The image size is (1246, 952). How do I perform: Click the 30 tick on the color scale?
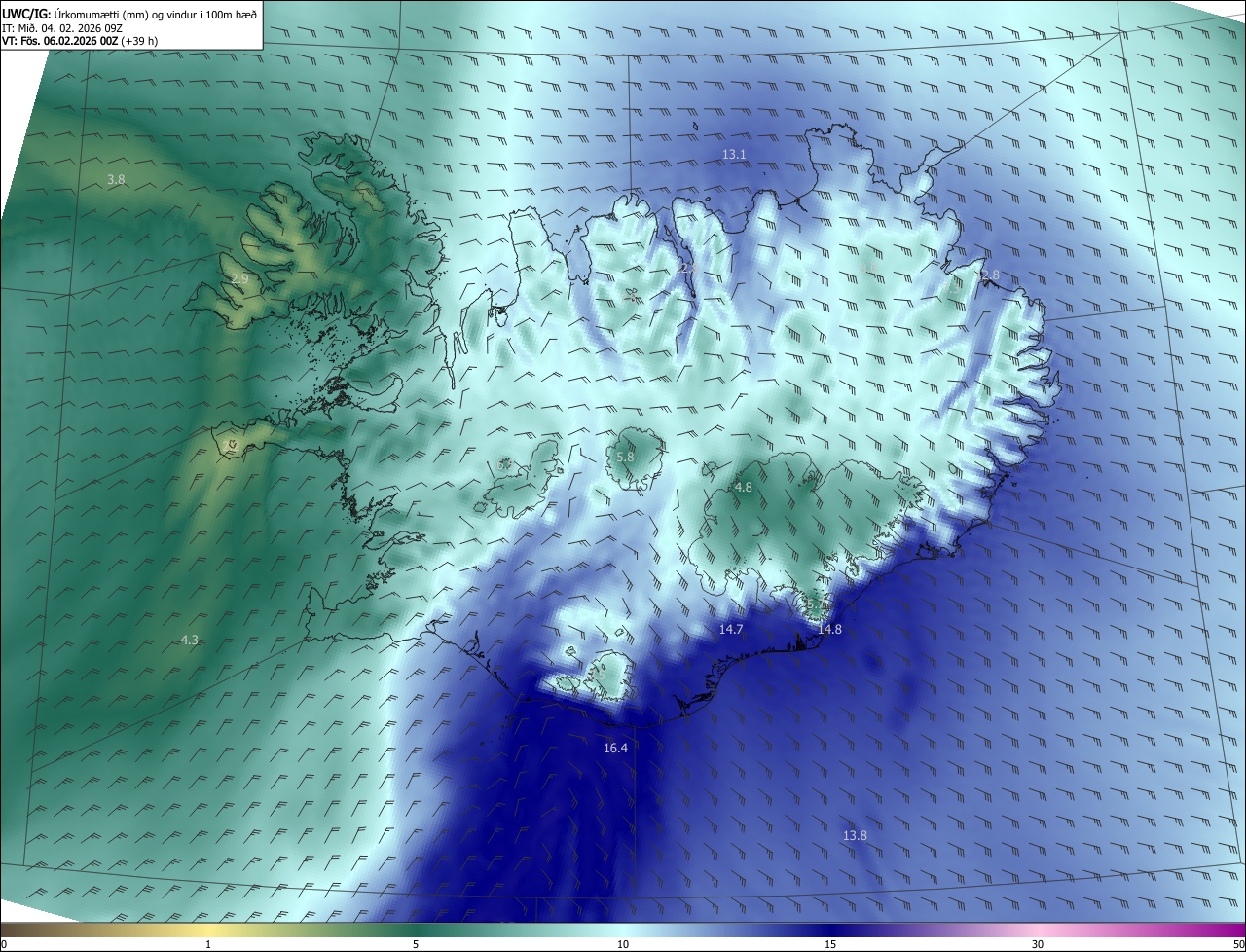(1038, 945)
